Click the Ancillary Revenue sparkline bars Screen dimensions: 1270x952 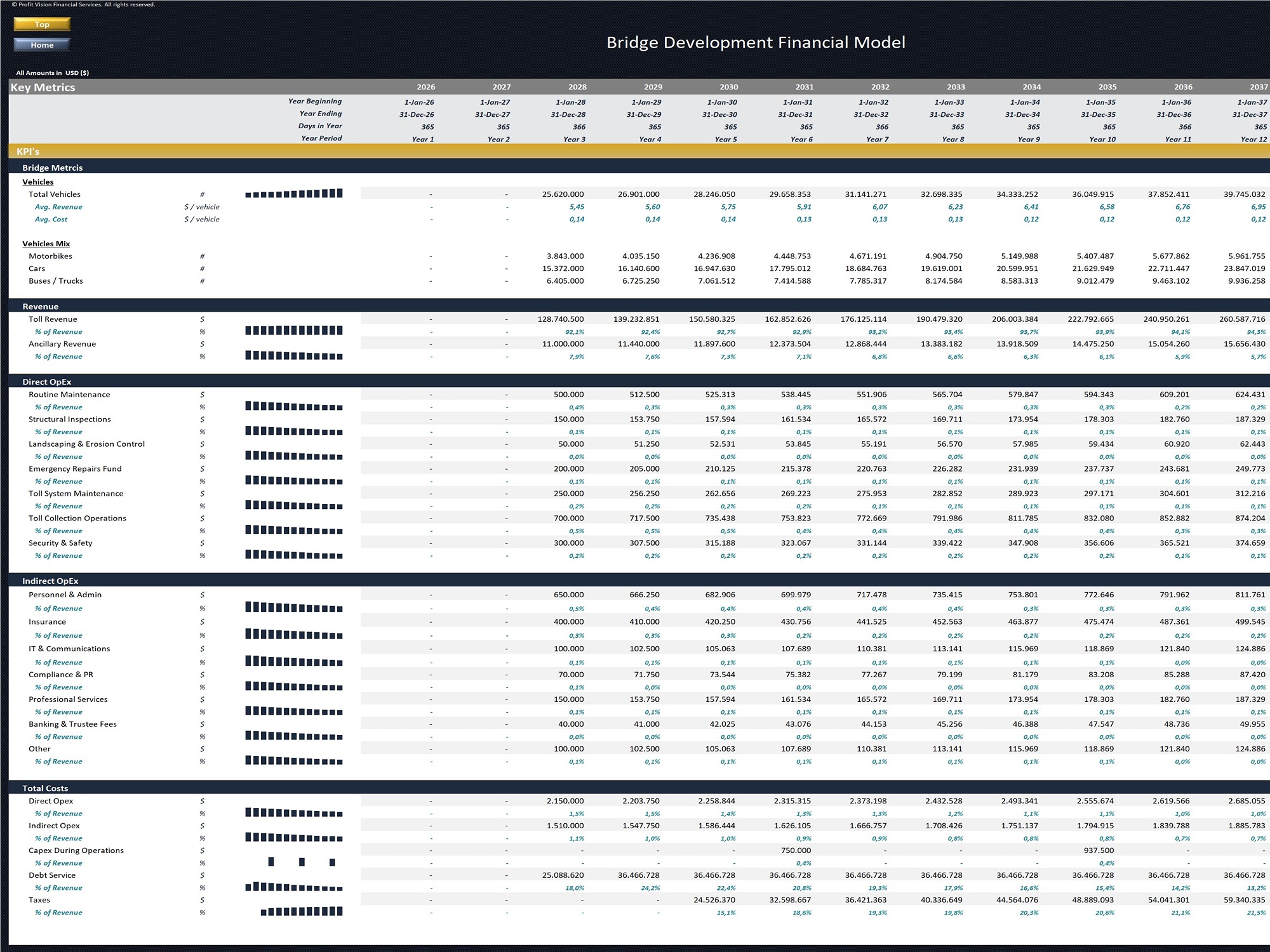[x=293, y=356]
